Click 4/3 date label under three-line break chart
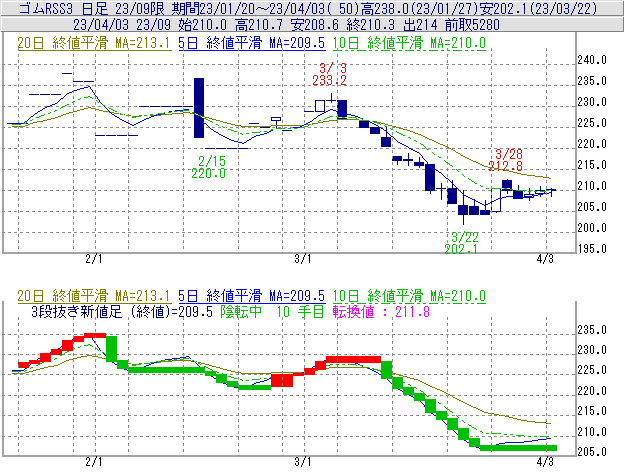624x475 pixels. (545, 462)
